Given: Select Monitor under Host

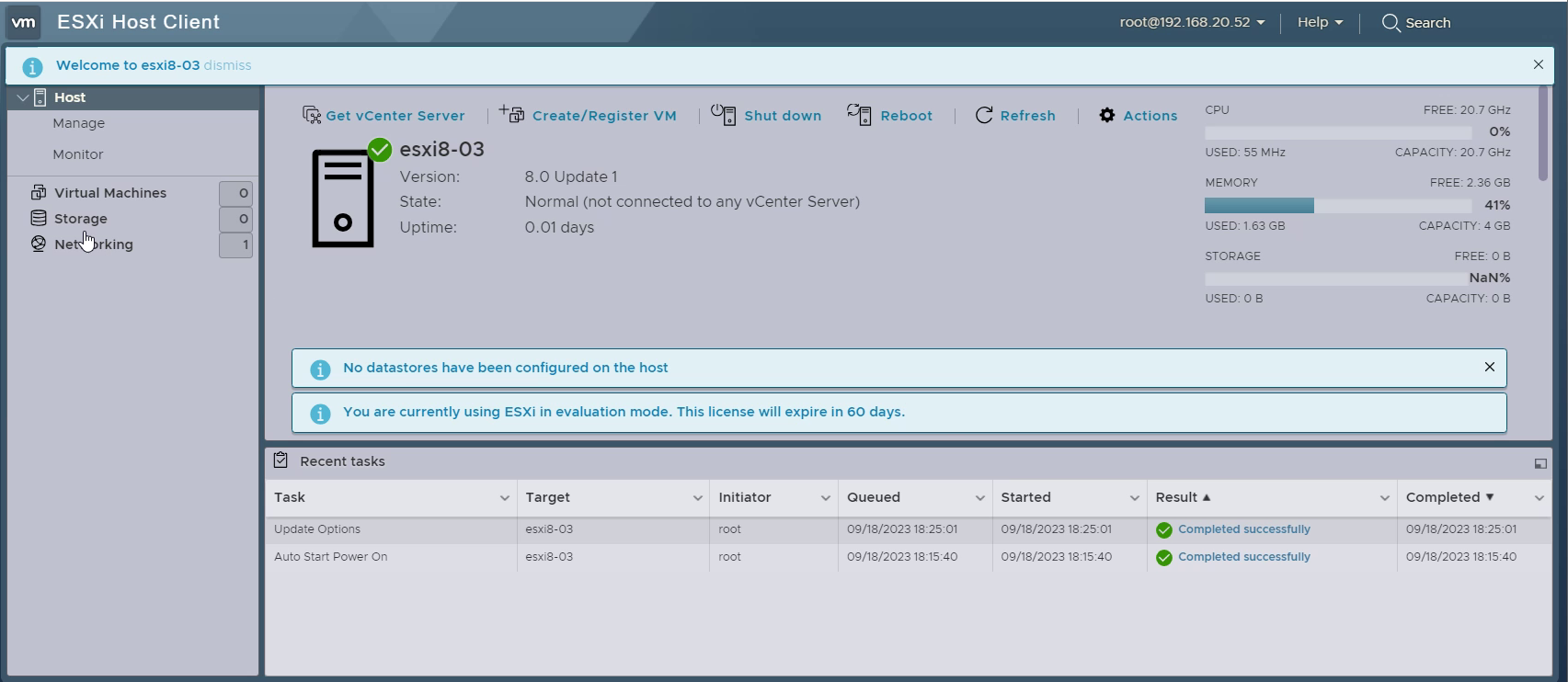Looking at the screenshot, I should [x=78, y=154].
